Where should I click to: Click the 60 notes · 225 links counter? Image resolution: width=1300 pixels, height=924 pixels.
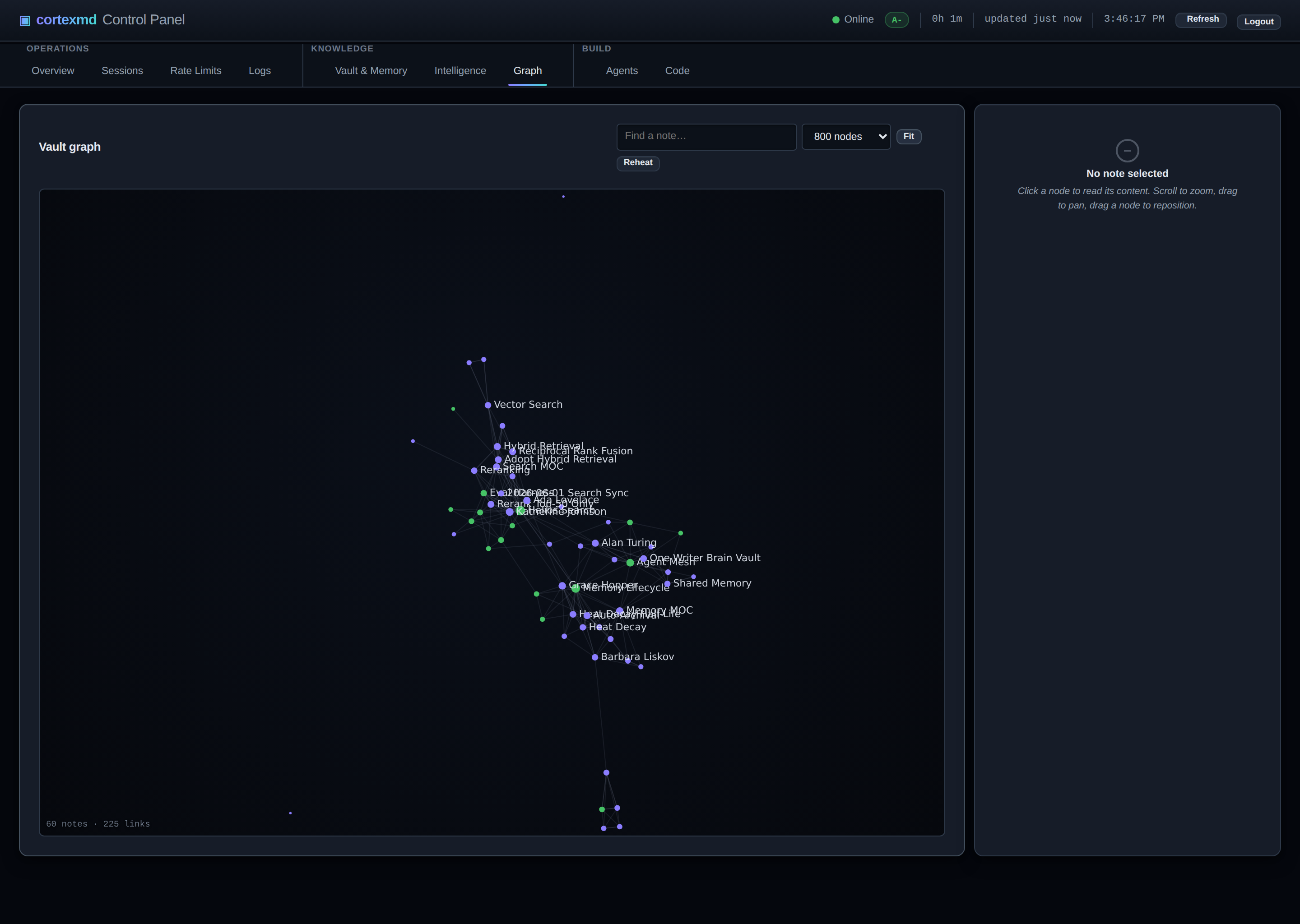tap(98, 824)
